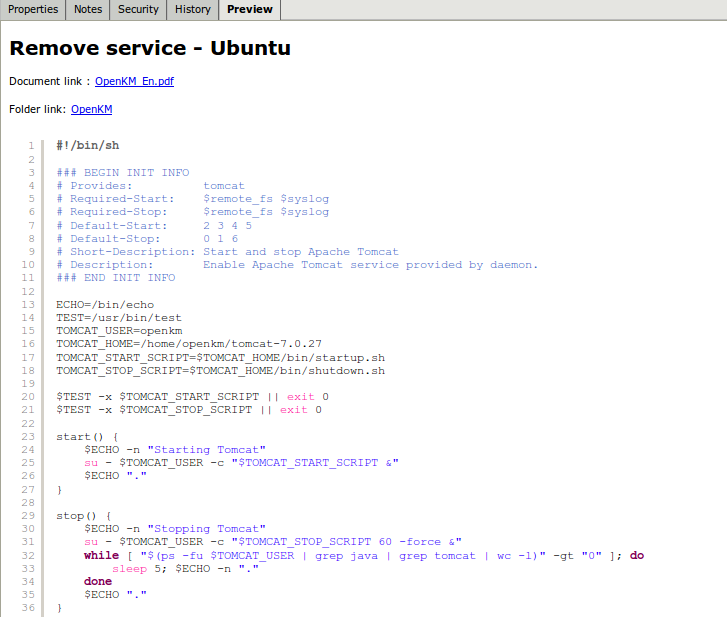Click the '### BEGIN INIT INFO' comment
Image resolution: width=727 pixels, height=617 pixels.
pos(123,172)
